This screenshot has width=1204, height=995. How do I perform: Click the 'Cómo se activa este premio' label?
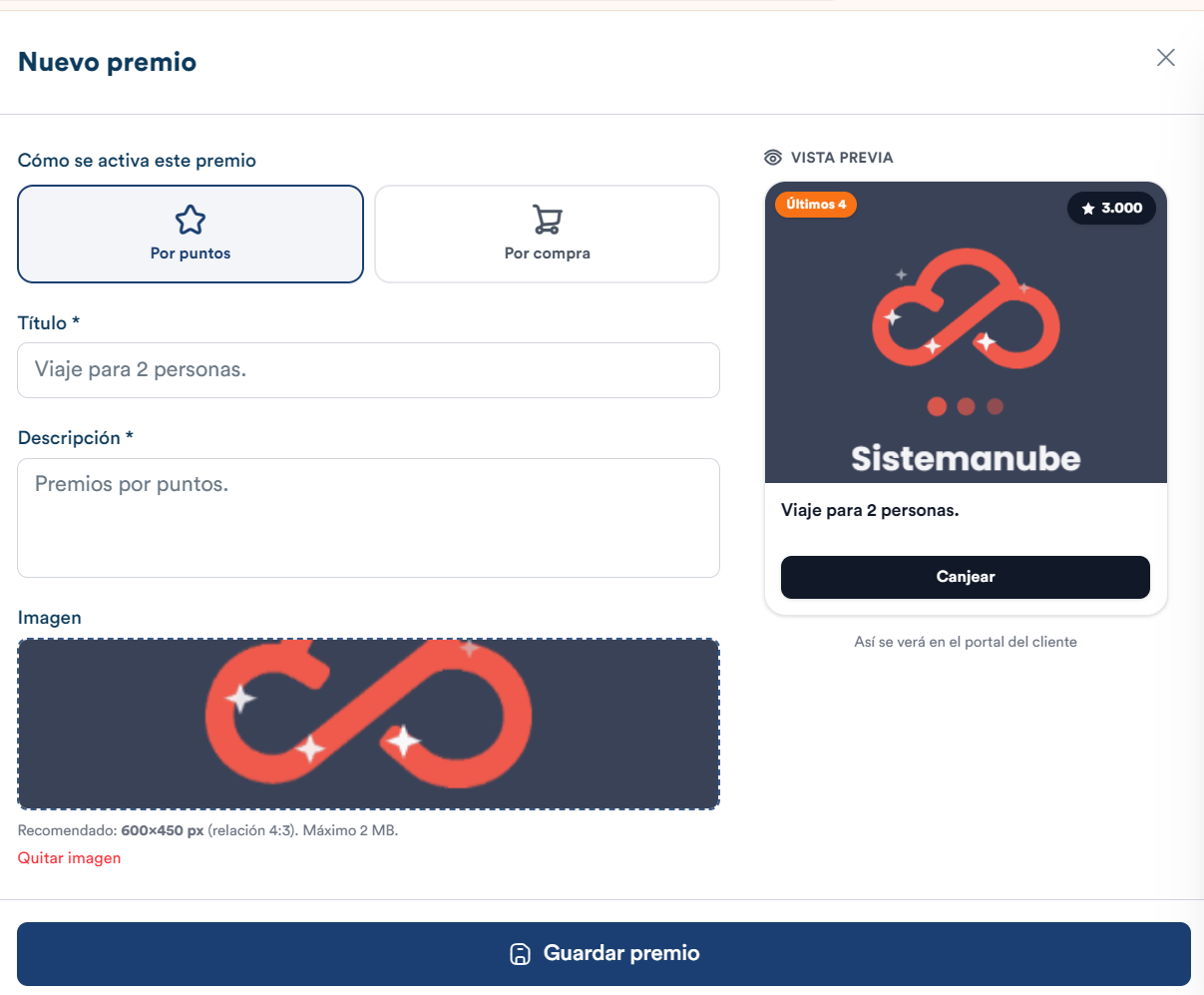pyautogui.click(x=137, y=161)
